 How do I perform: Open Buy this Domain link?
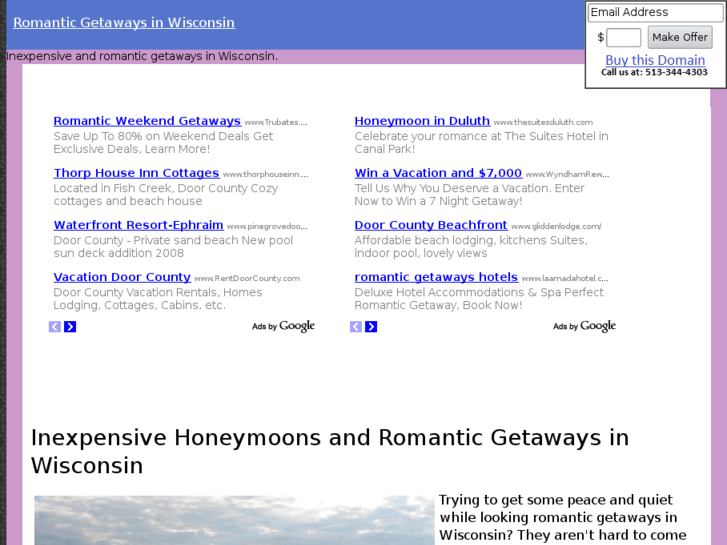[655, 60]
